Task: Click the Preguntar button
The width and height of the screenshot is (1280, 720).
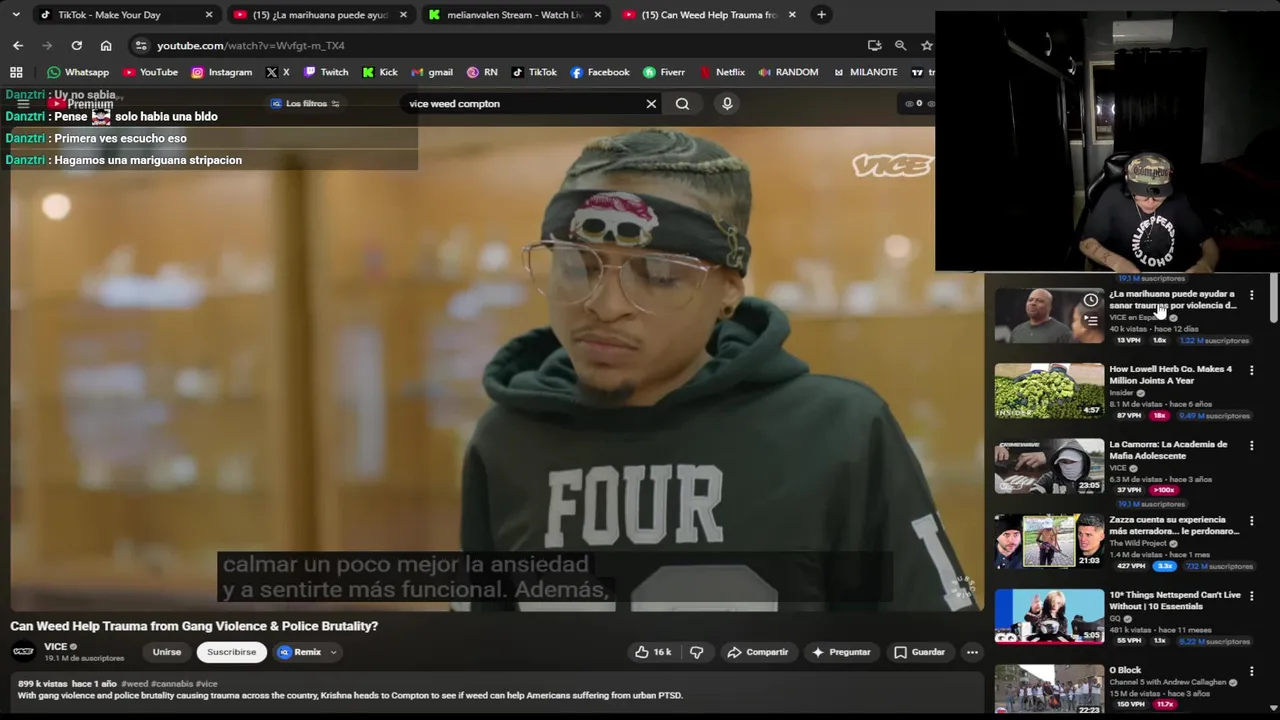Action: [841, 652]
